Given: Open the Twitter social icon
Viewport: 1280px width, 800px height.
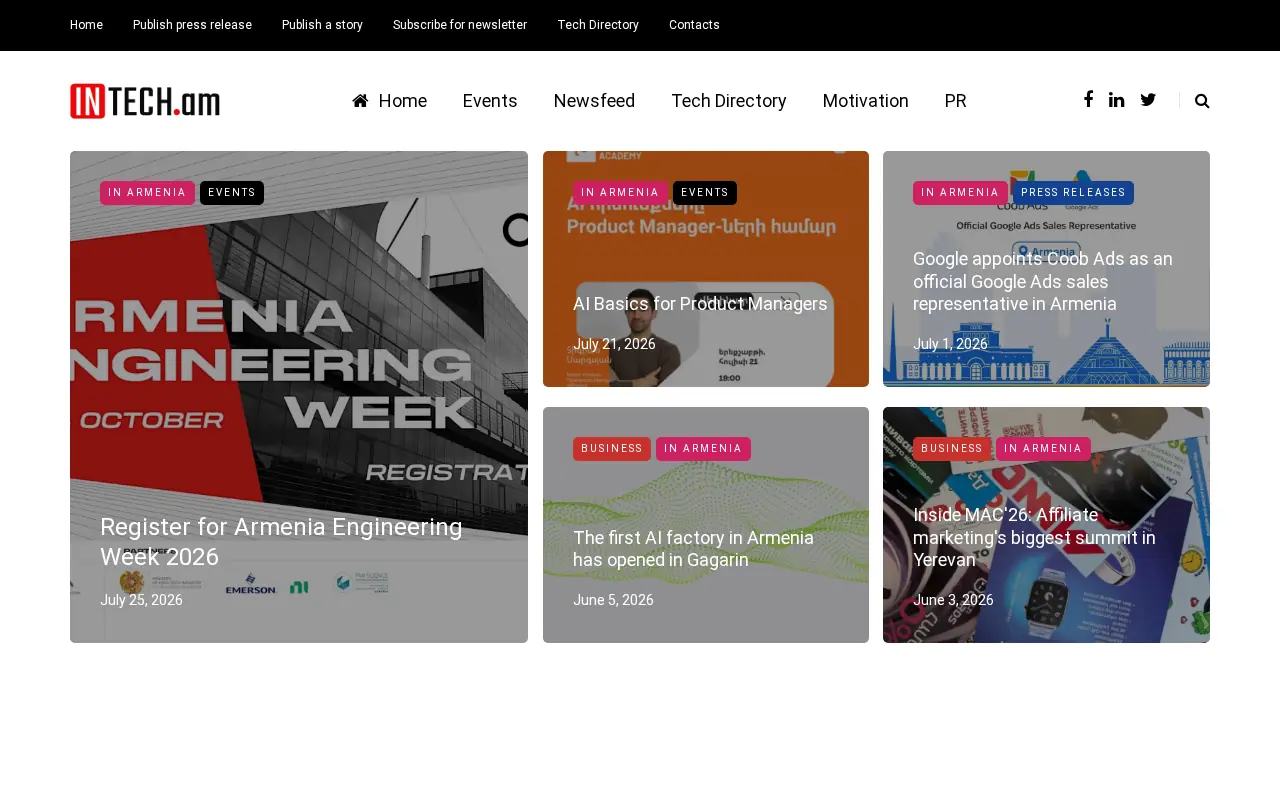Looking at the screenshot, I should point(1148,100).
